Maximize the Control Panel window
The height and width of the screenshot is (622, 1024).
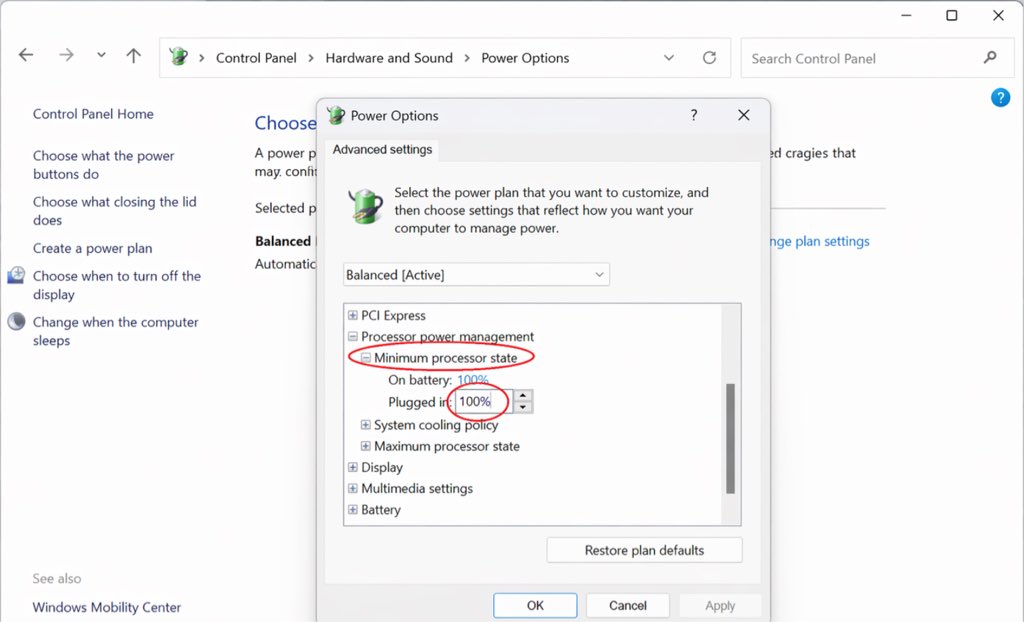952,15
